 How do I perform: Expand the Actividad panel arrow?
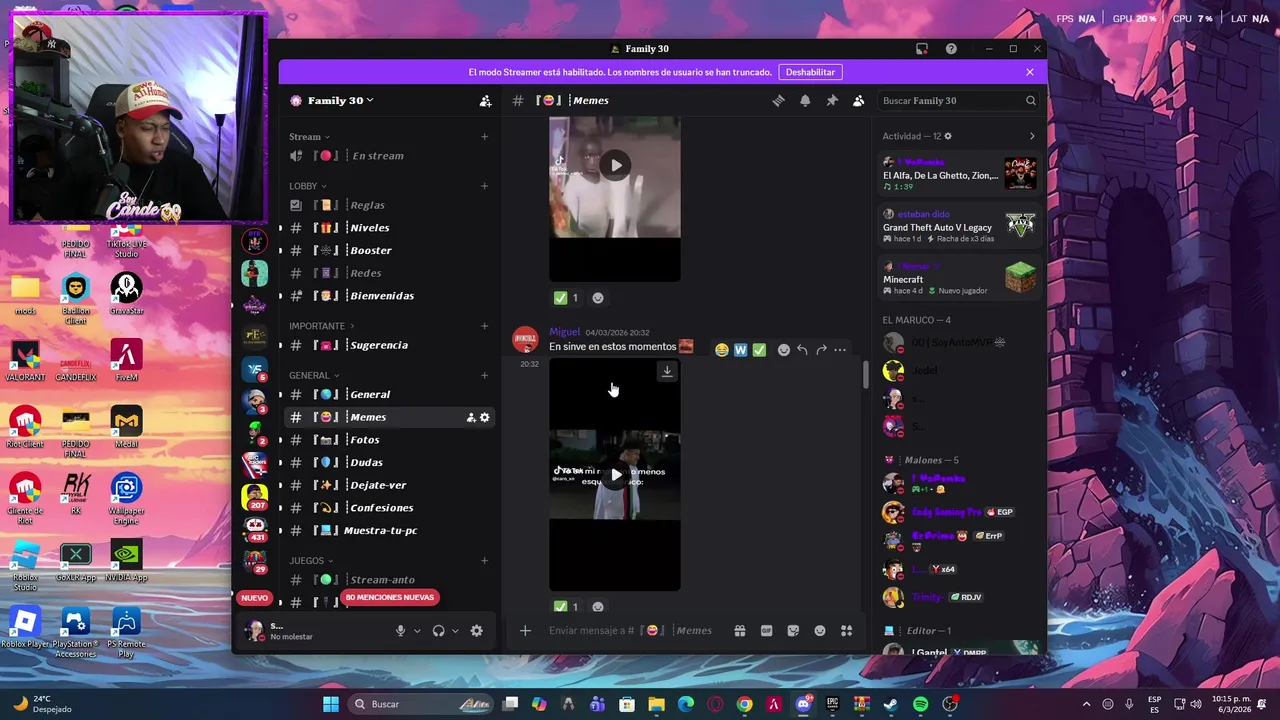pyautogui.click(x=1032, y=136)
